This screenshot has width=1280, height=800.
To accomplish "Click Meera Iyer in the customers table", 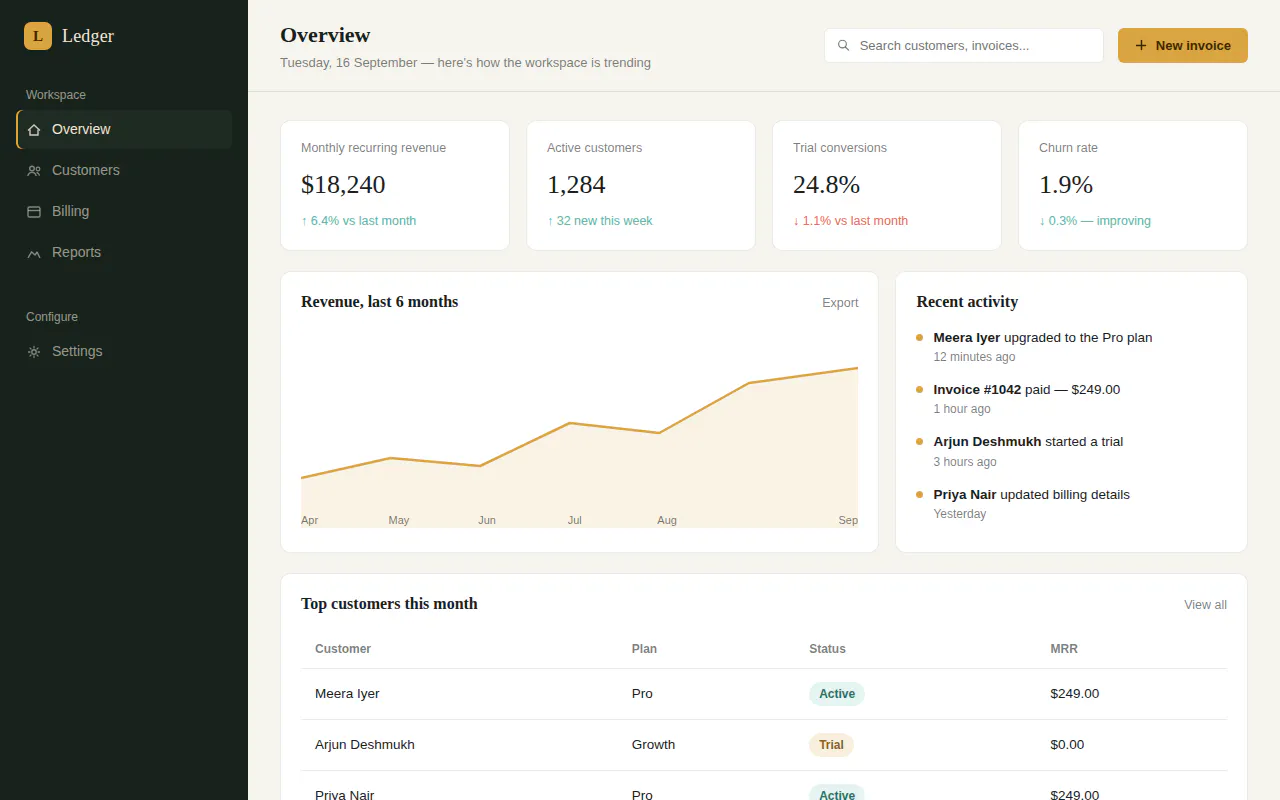I will (347, 694).
